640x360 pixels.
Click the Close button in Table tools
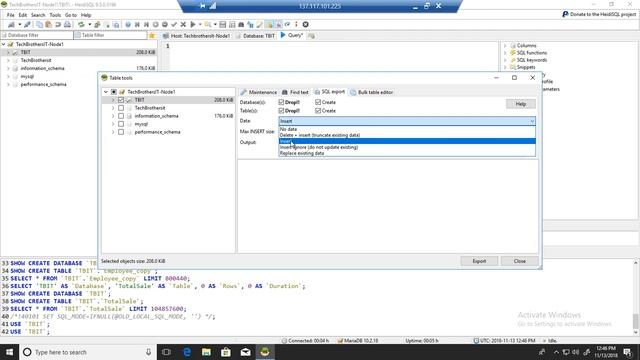click(x=520, y=261)
